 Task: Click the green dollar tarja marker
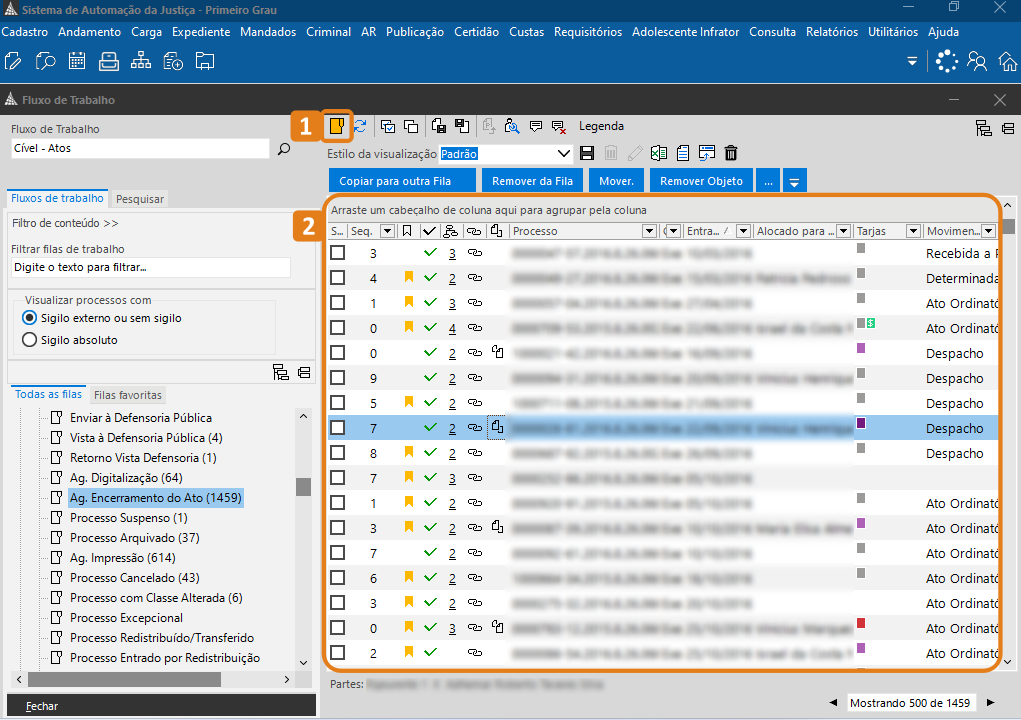click(x=871, y=323)
